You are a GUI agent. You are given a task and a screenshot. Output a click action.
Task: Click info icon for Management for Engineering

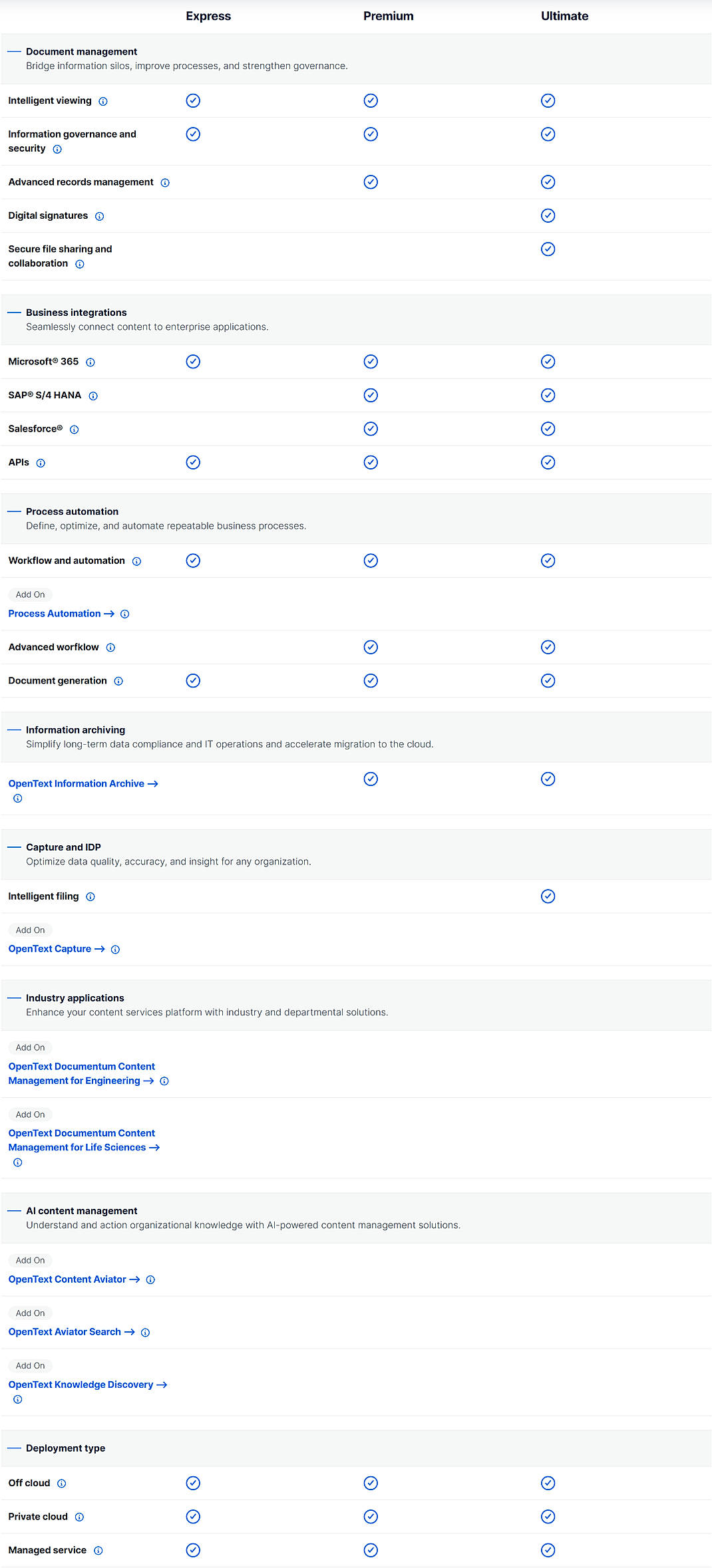pos(164,1081)
